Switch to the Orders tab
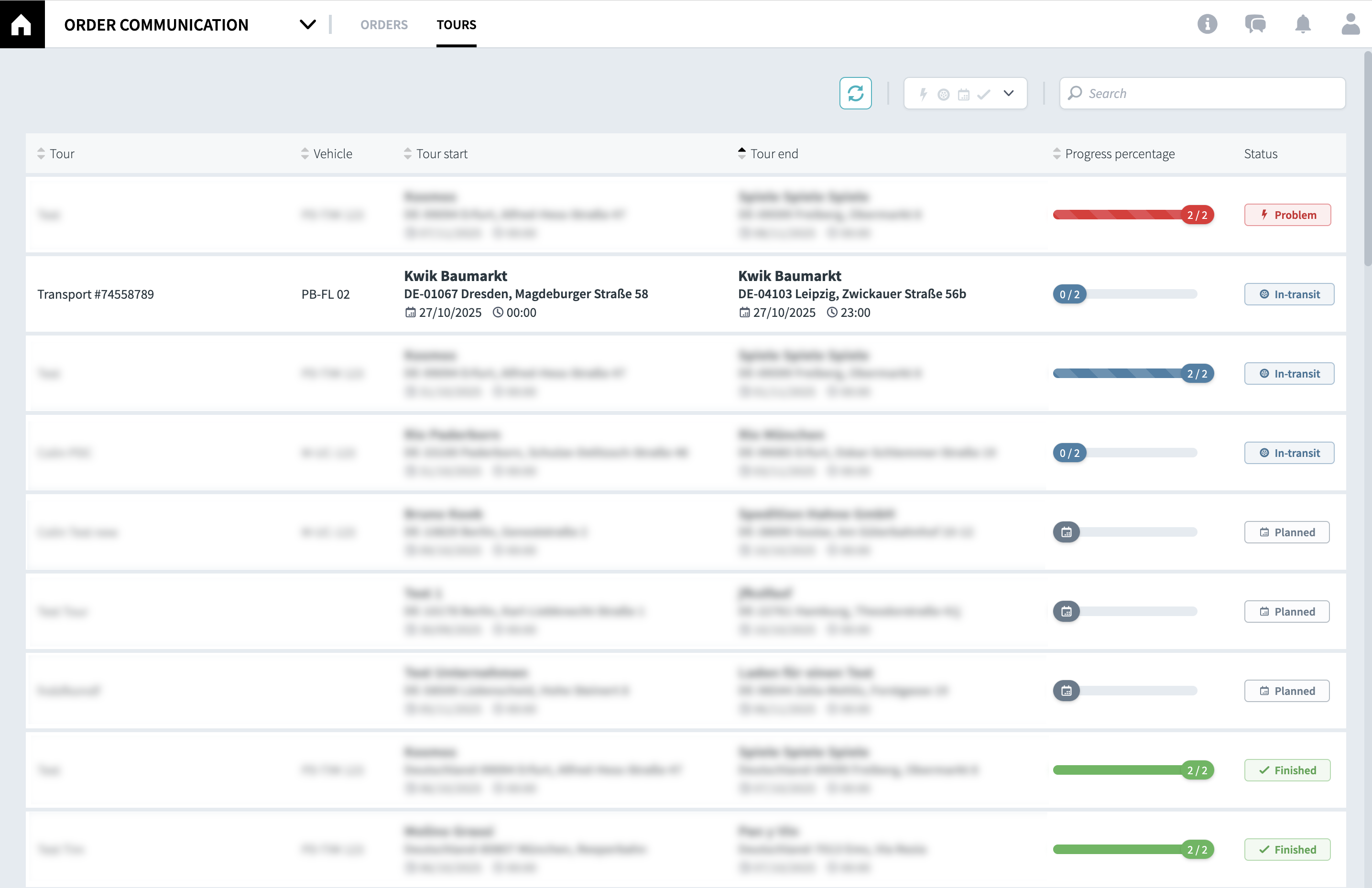The image size is (1372, 888). [384, 24]
